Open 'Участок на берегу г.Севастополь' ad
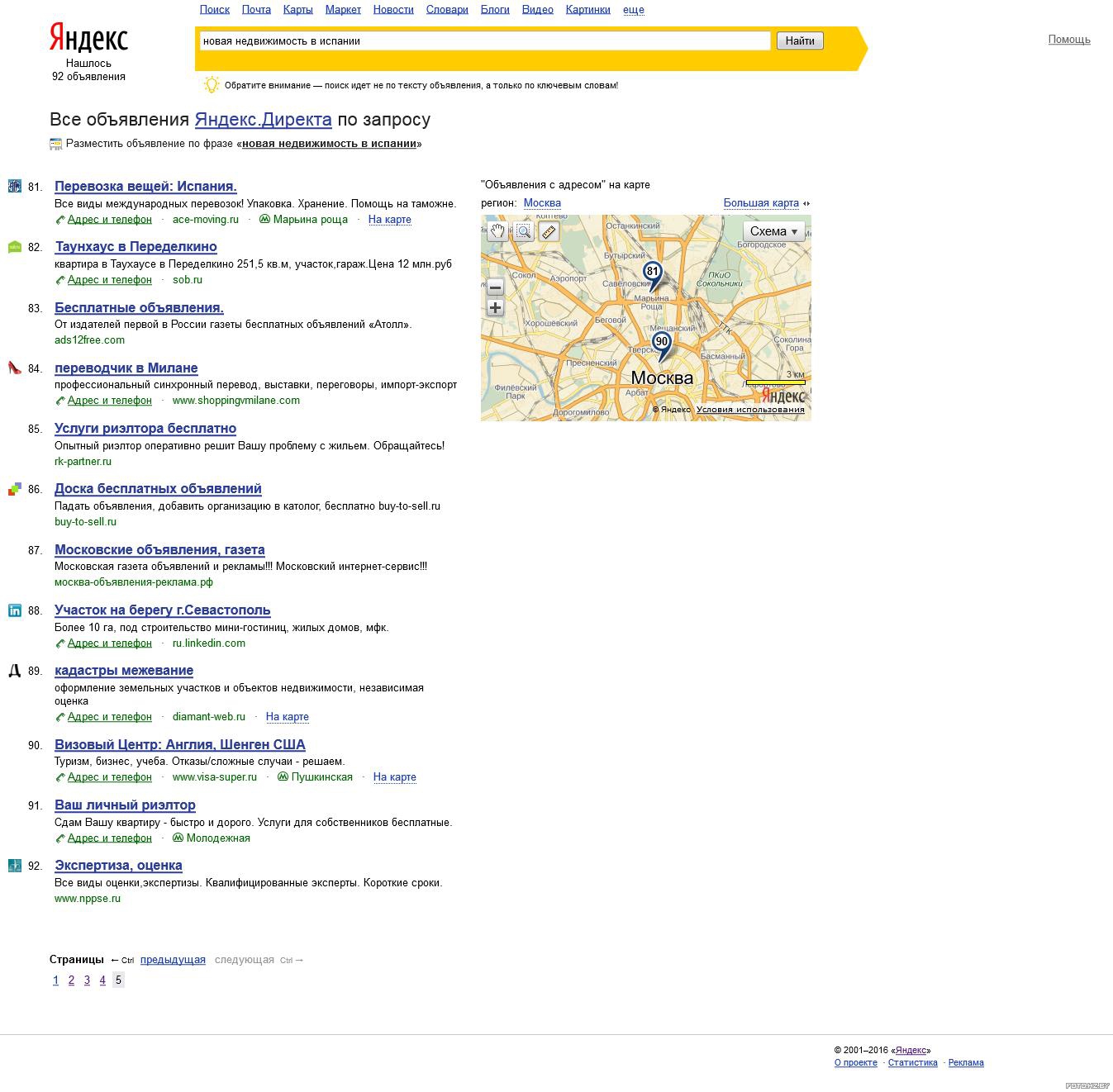The width and height of the screenshot is (1113, 1092). click(163, 610)
